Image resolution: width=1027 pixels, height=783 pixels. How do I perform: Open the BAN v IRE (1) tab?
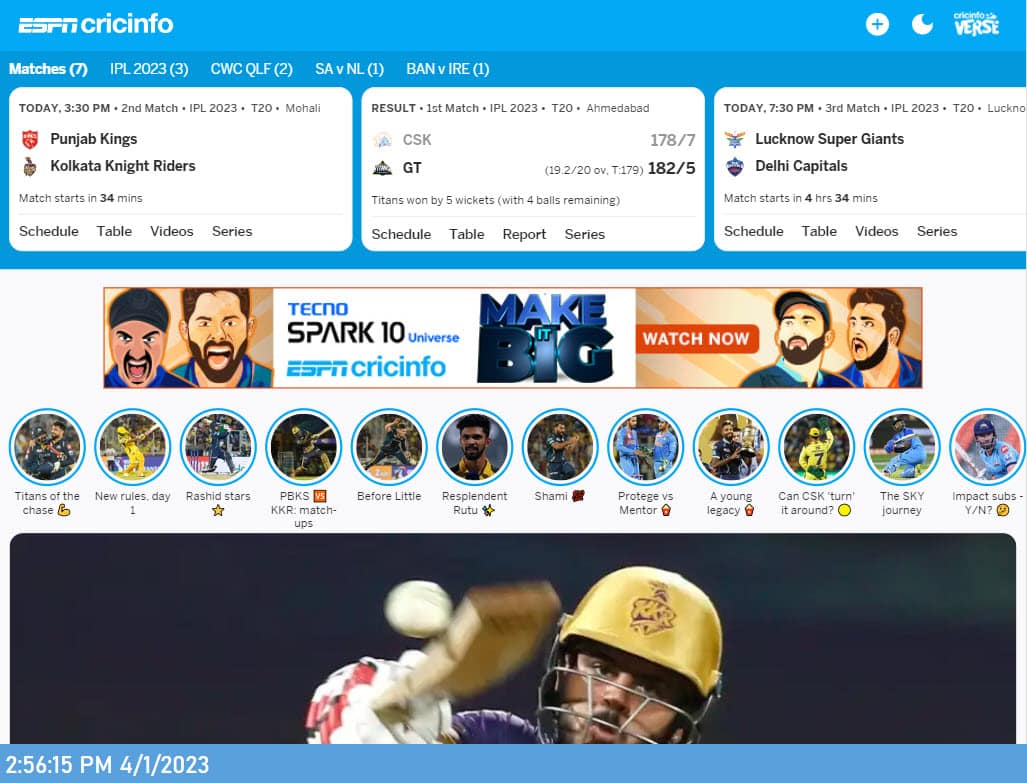[447, 69]
